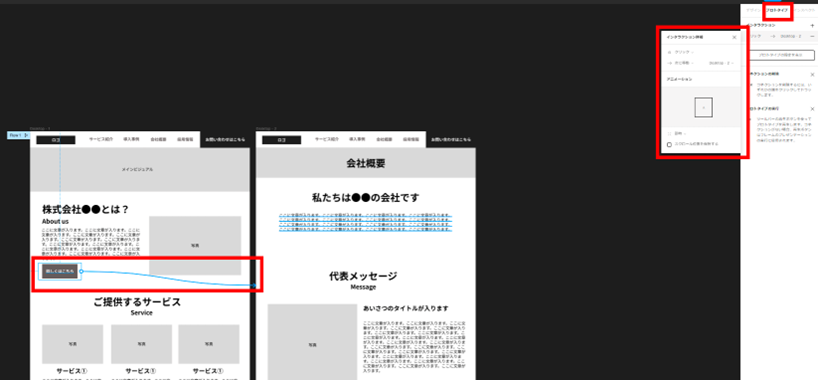Select the contact button in the Desktop - 2 header

(451, 139)
